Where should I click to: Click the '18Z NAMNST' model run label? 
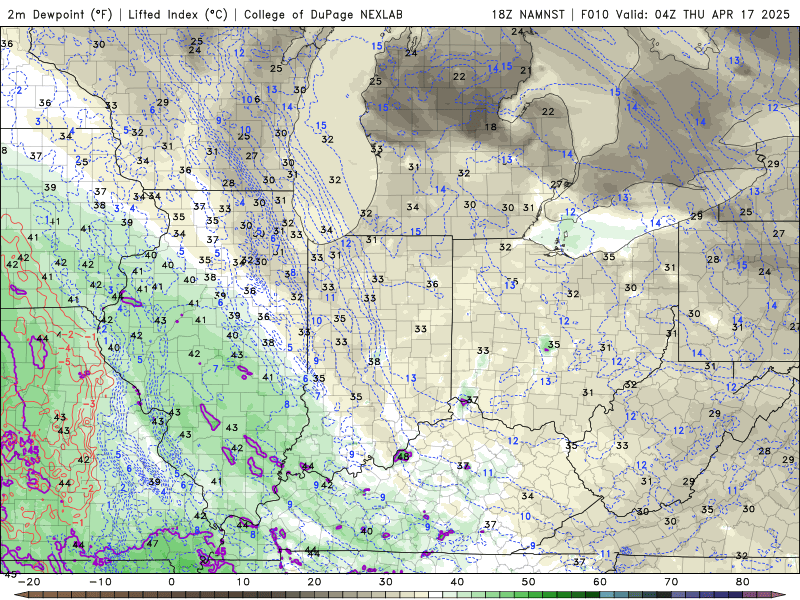528,14
